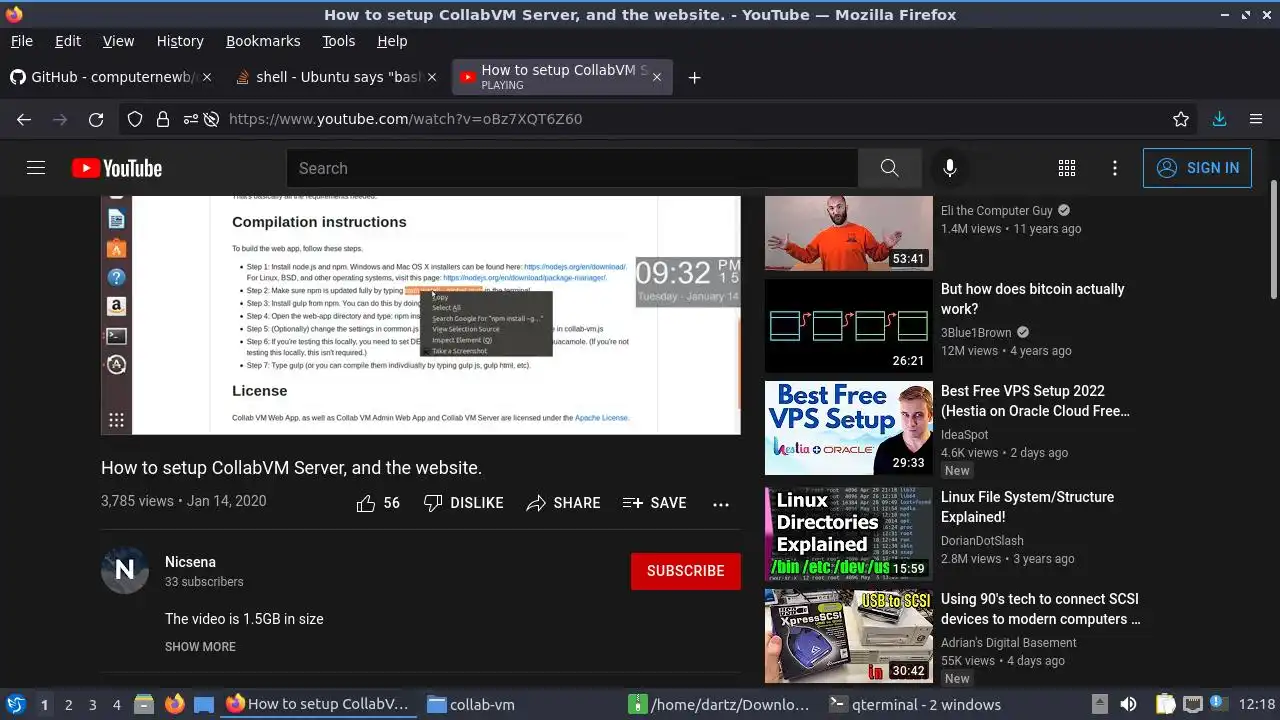Open the tracking protection shield icon
Screen dimensions: 1280x720
135,119
